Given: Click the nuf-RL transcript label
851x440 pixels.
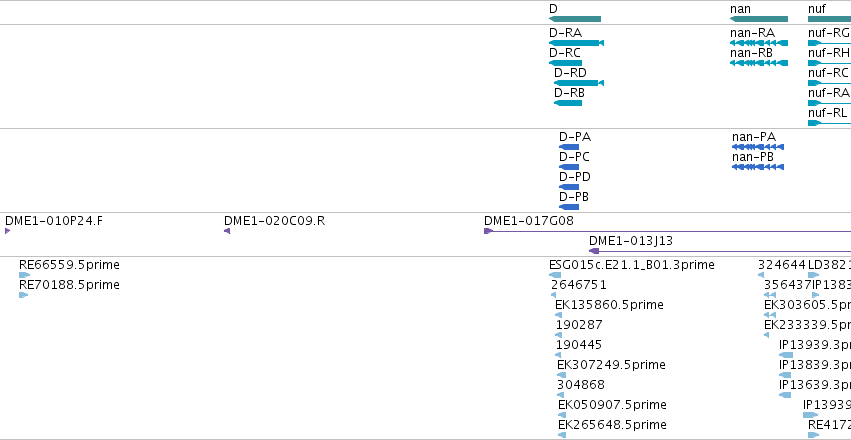Looking at the screenshot, I should [828, 113].
